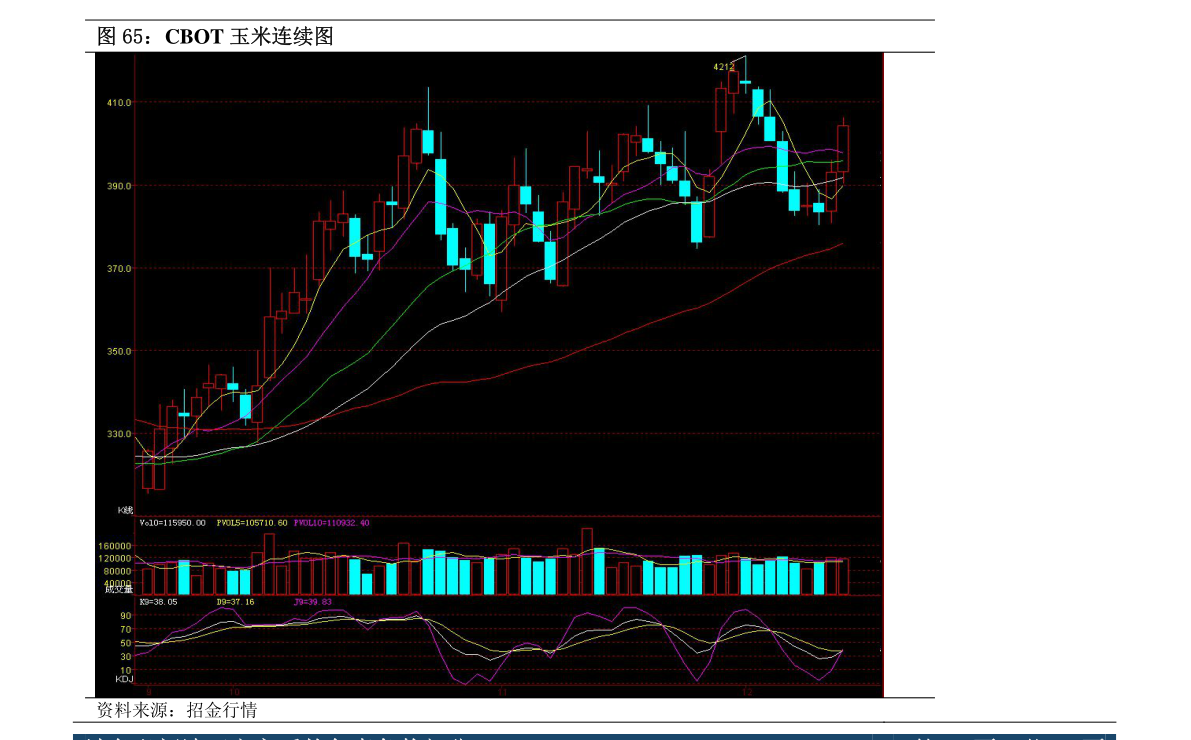Click the chart title 图65 CBOT玉米连续图
Image resolution: width=1191 pixels, height=740 pixels.
[x=215, y=36]
